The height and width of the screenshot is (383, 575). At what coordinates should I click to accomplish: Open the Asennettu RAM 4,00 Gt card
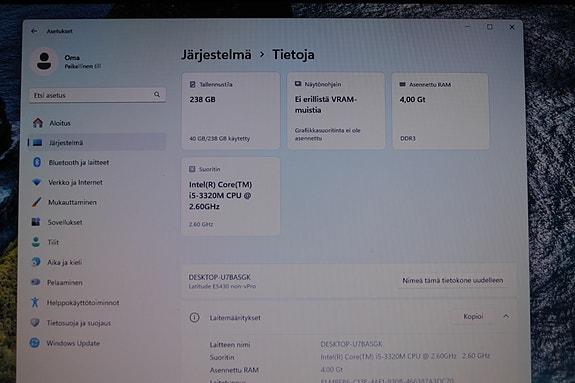440,111
